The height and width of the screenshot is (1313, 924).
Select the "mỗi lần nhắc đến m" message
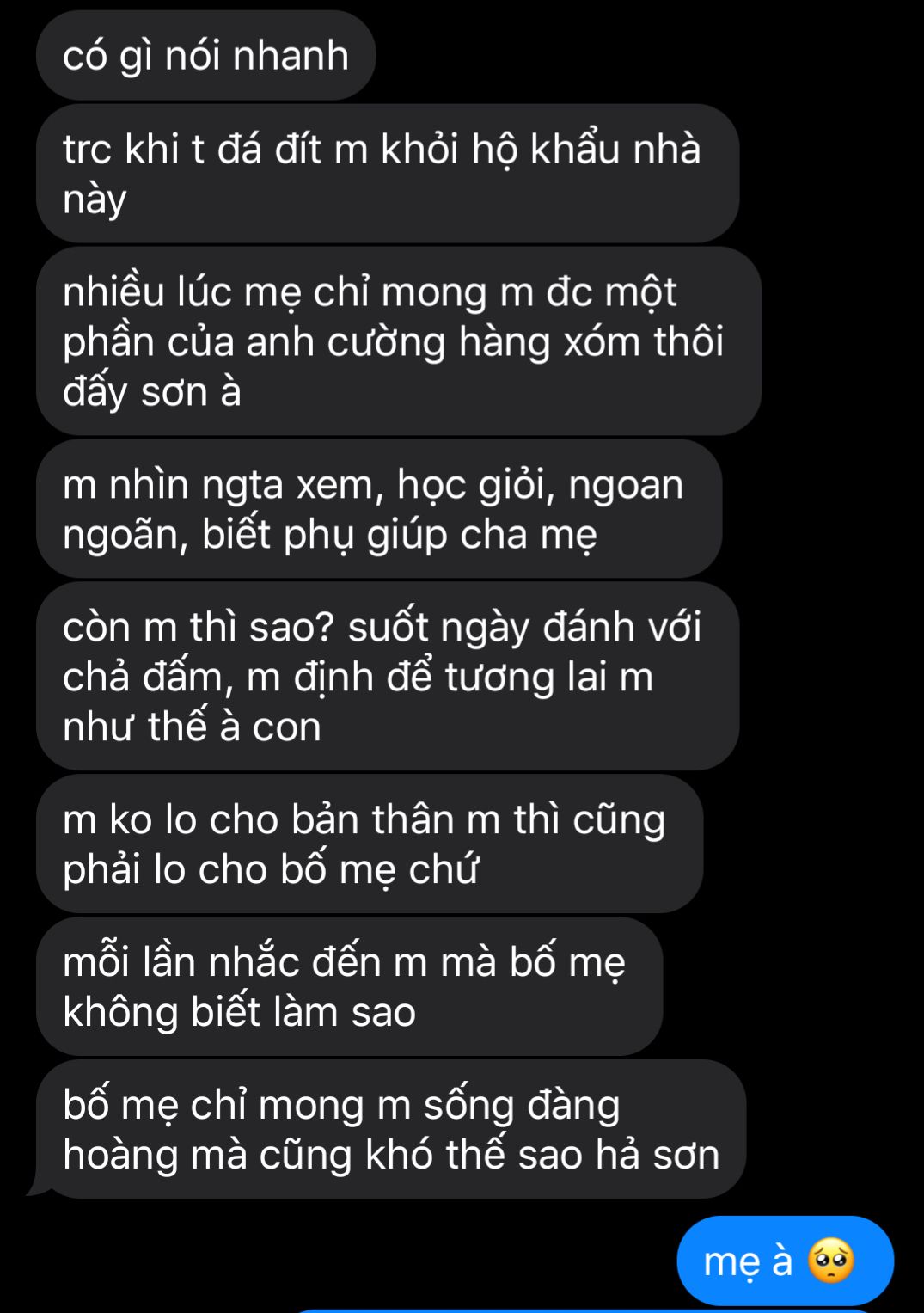click(x=349, y=986)
